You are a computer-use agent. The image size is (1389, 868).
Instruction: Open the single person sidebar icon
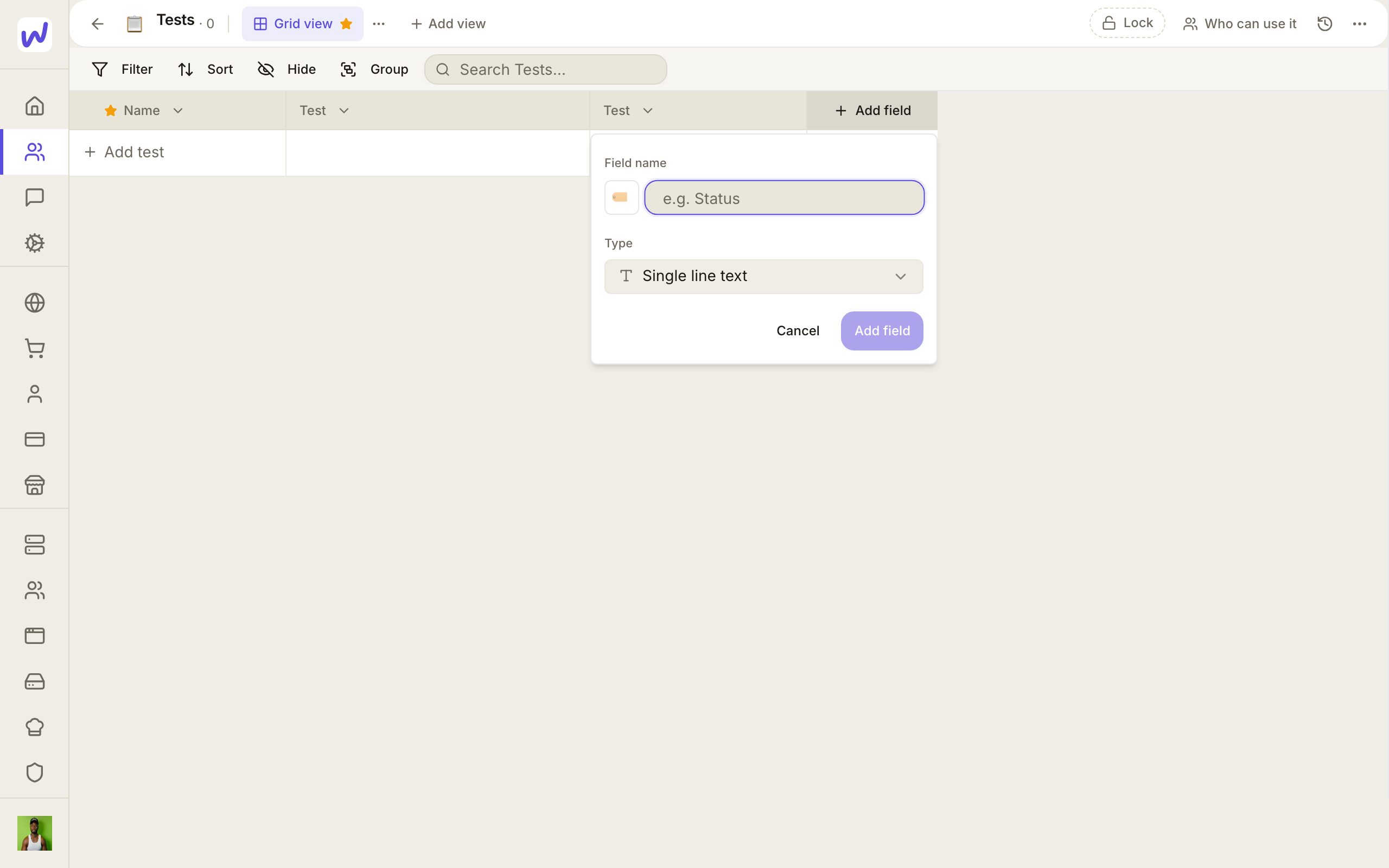[x=34, y=394]
